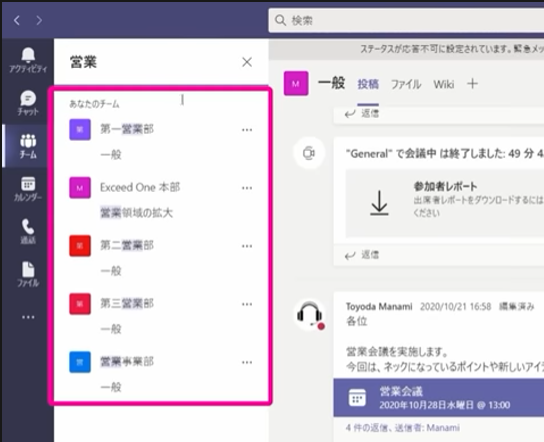The height and width of the screenshot is (442, 544).
Task: Select the 営業事業部 team name
Action: [127, 362]
